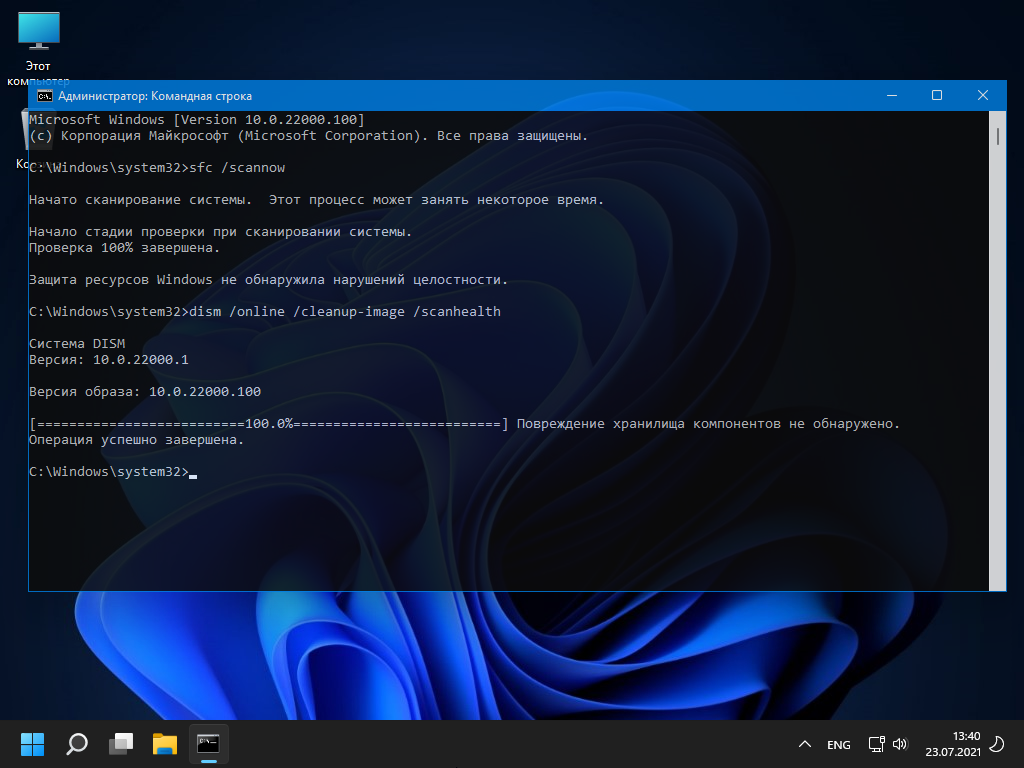This screenshot has width=1024, height=768.
Task: Click at the command prompt cursor line
Action: pos(192,472)
